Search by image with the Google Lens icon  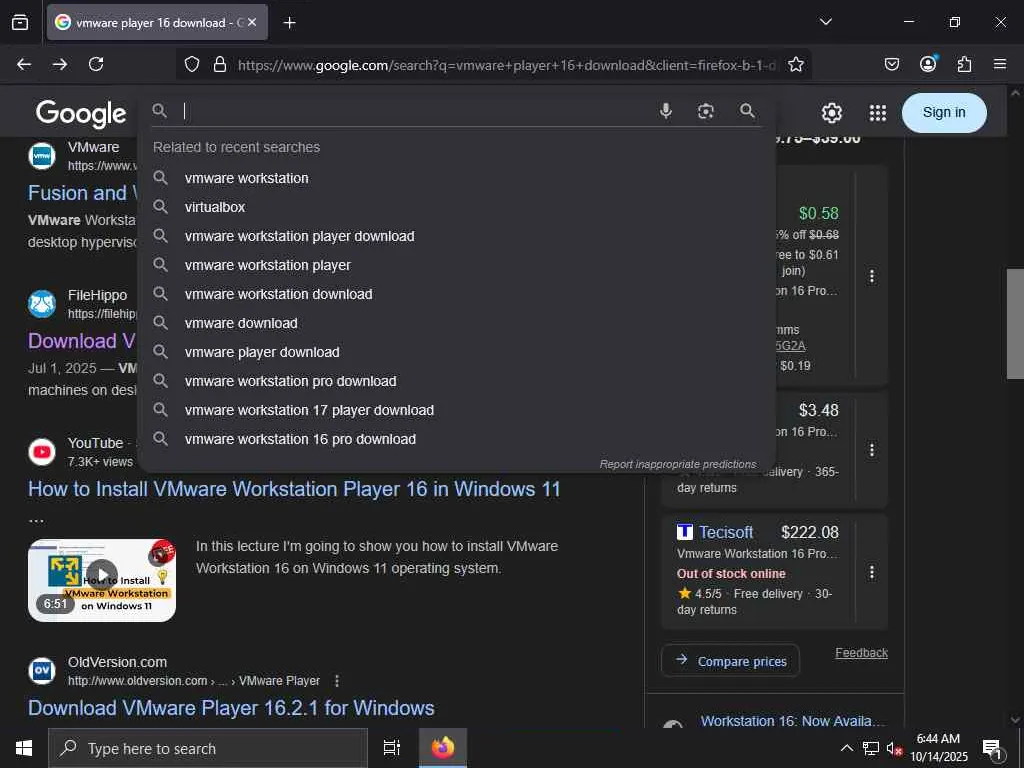(705, 111)
